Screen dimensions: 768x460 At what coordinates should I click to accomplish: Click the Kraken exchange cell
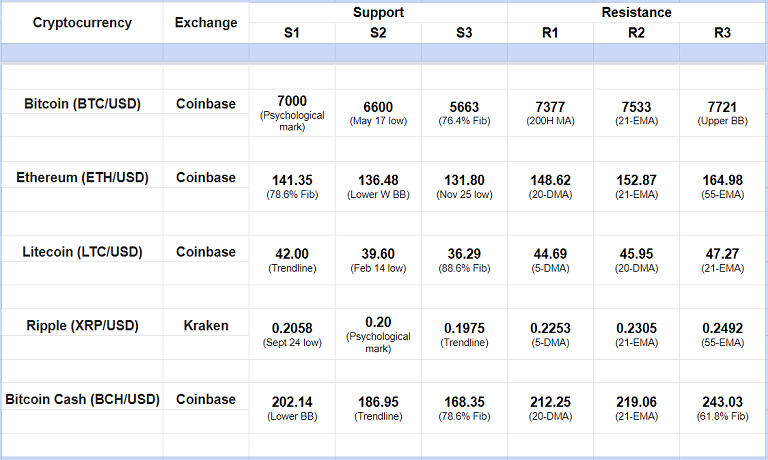click(x=206, y=326)
